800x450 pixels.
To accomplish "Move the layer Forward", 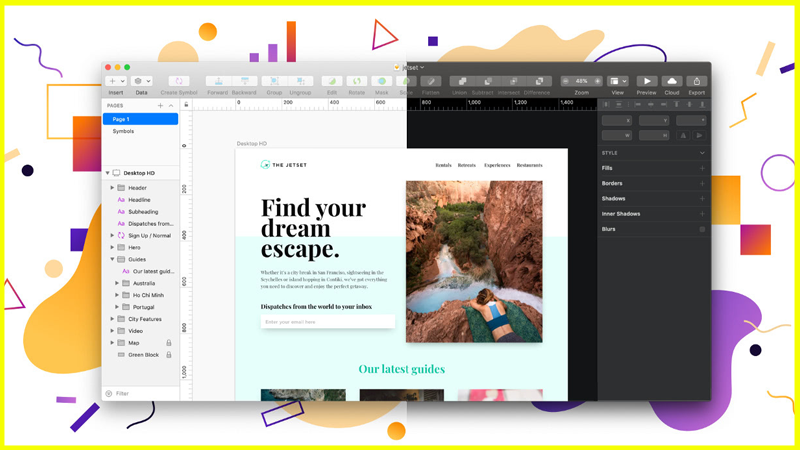I will coord(218,81).
